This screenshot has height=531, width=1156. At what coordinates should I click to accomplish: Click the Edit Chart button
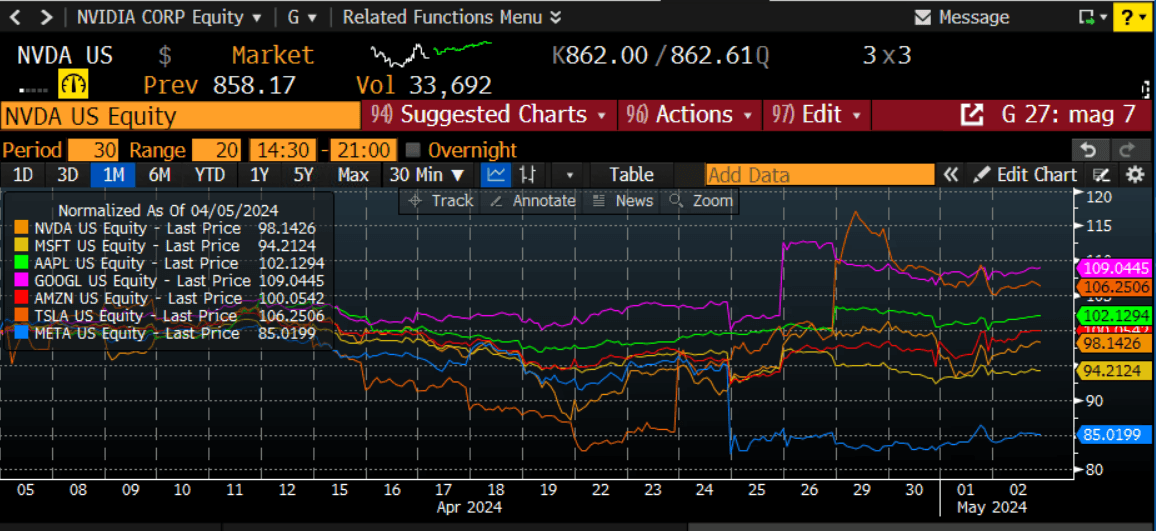point(1025,175)
